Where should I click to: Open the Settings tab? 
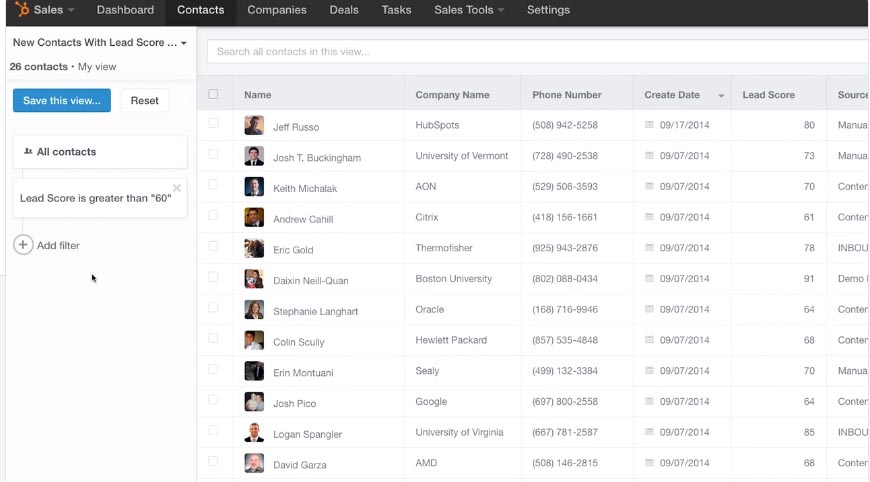point(548,9)
